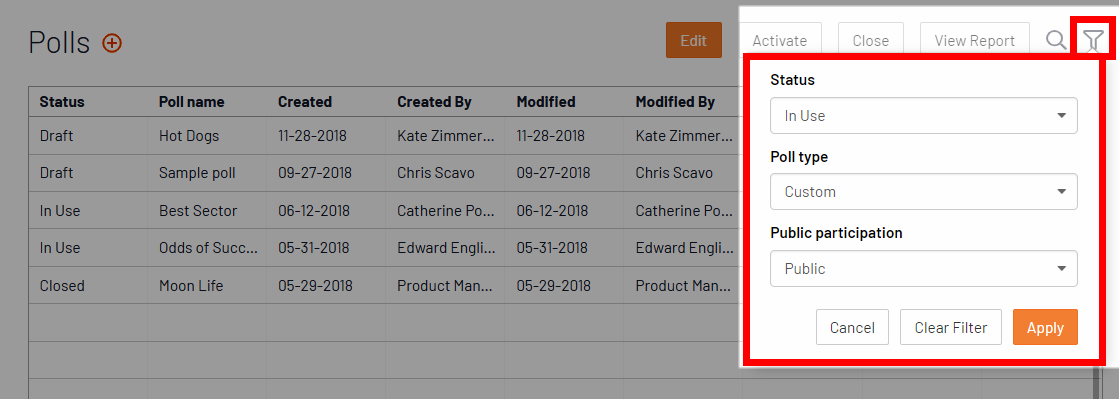
Task: Sort by the Poll name column header
Action: (x=191, y=102)
